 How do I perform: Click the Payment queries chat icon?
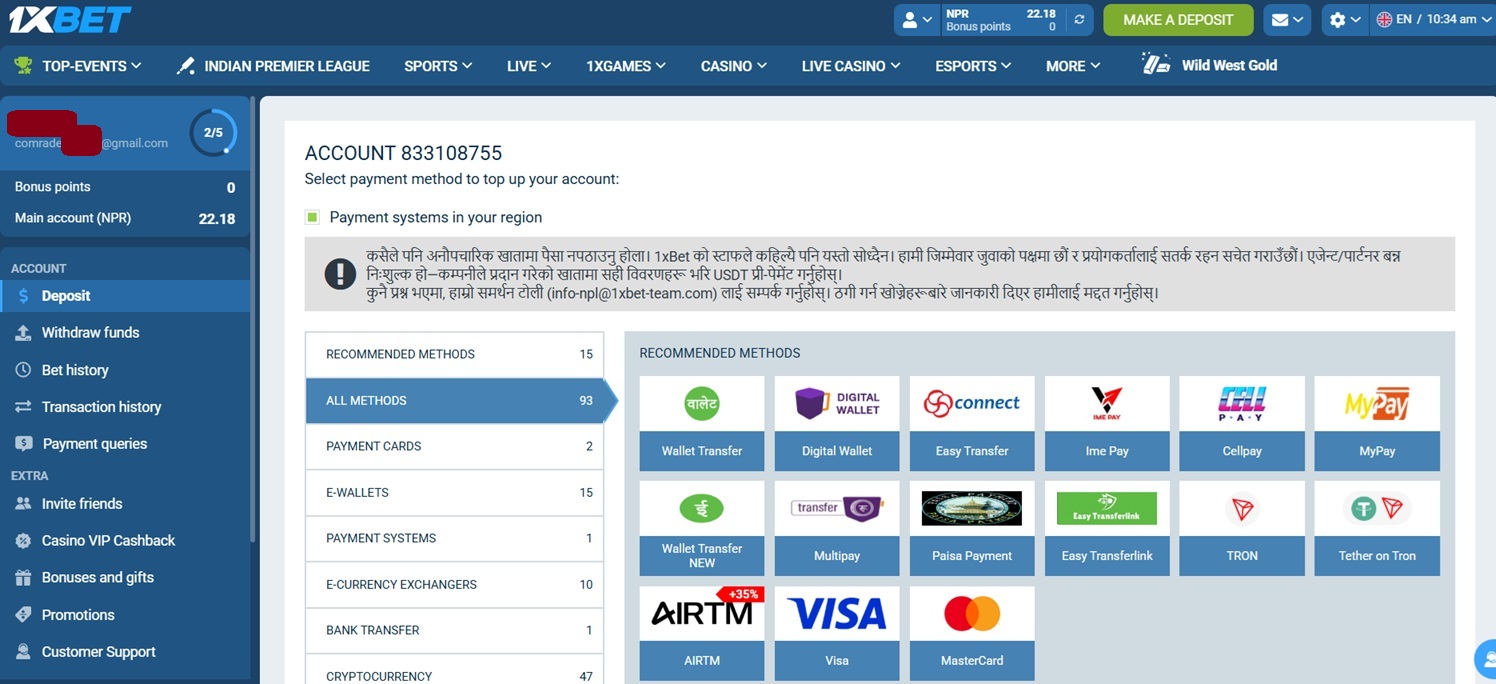pos(23,444)
